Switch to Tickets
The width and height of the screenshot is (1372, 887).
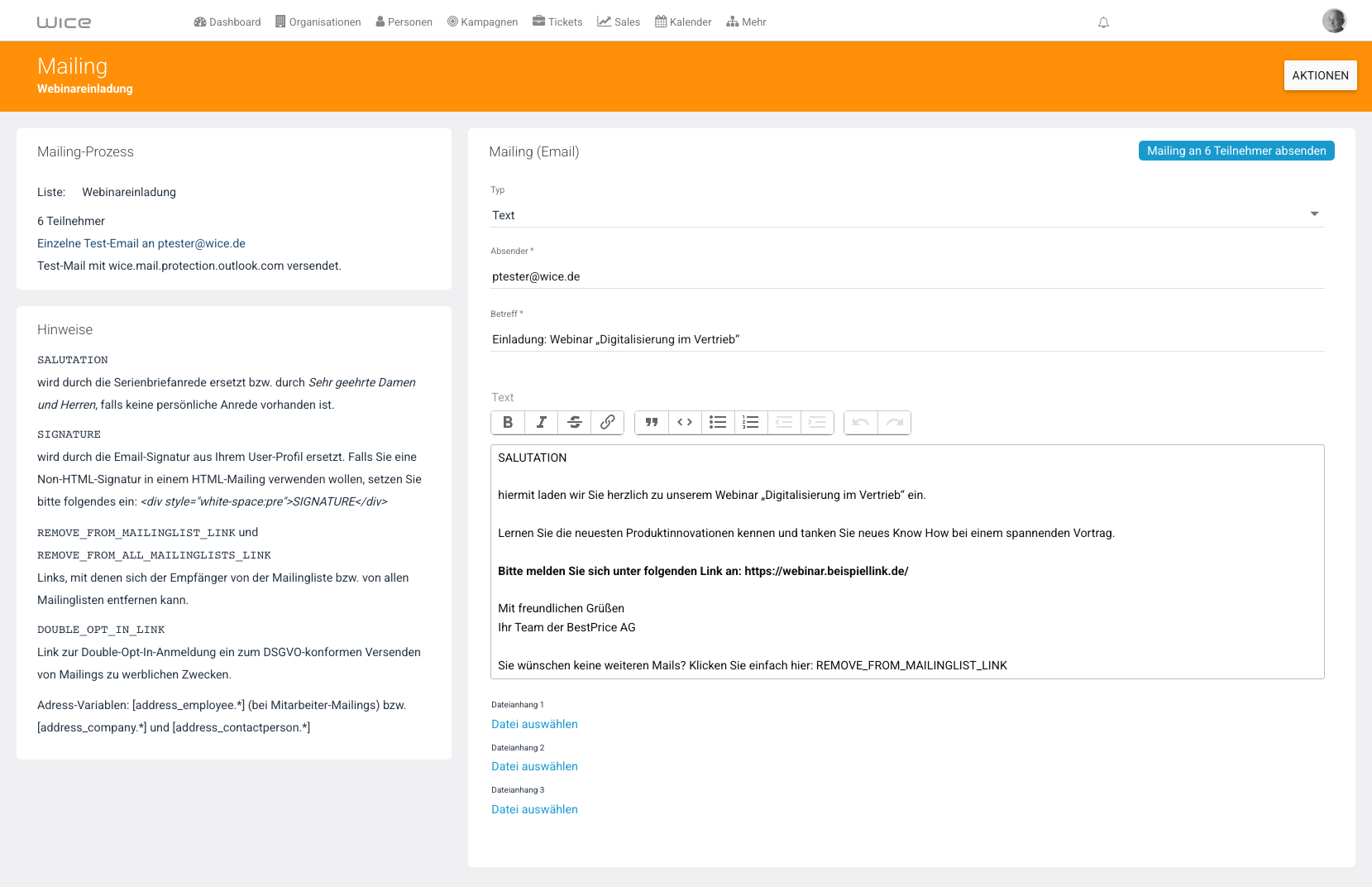tap(557, 22)
